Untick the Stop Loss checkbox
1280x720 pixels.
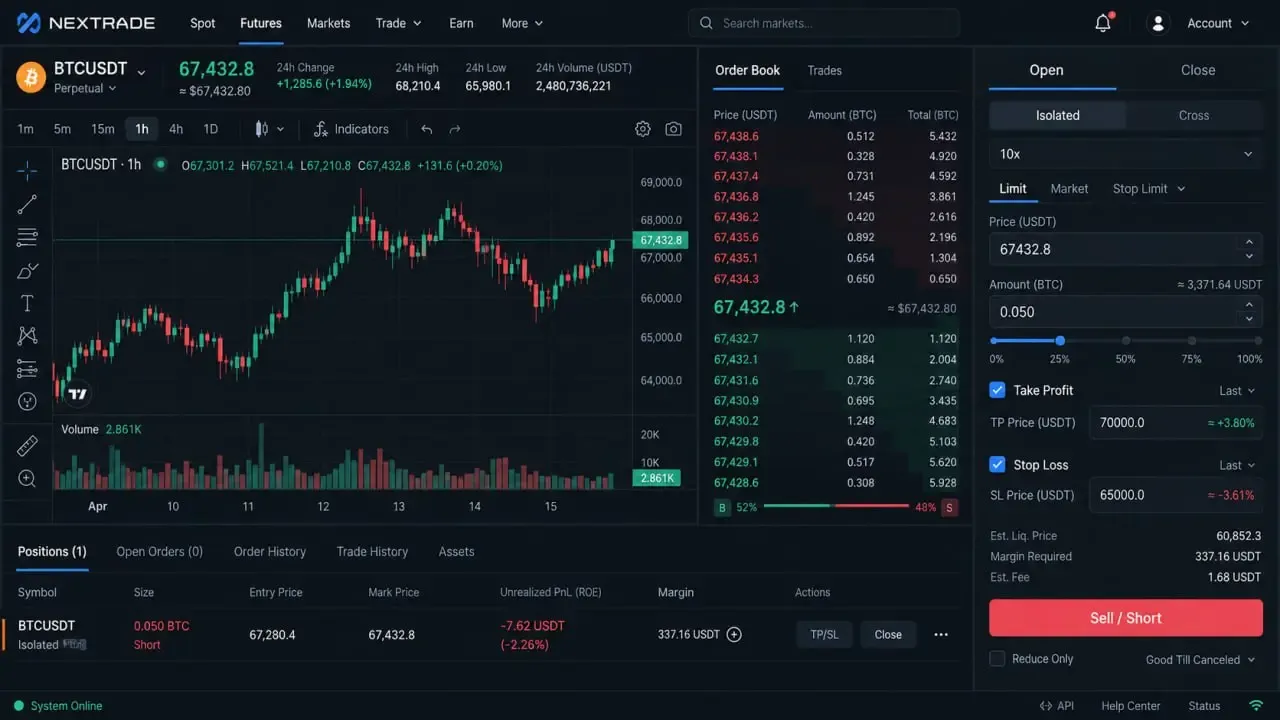[997, 465]
